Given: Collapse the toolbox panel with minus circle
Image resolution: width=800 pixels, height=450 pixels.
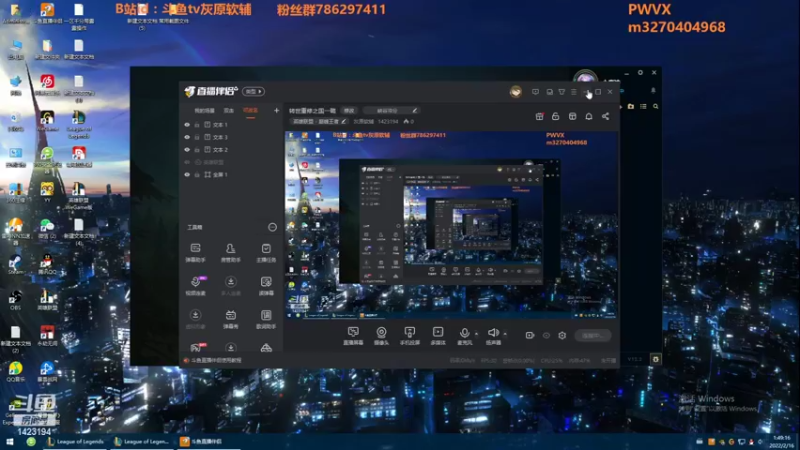Looking at the screenshot, I should [272, 227].
